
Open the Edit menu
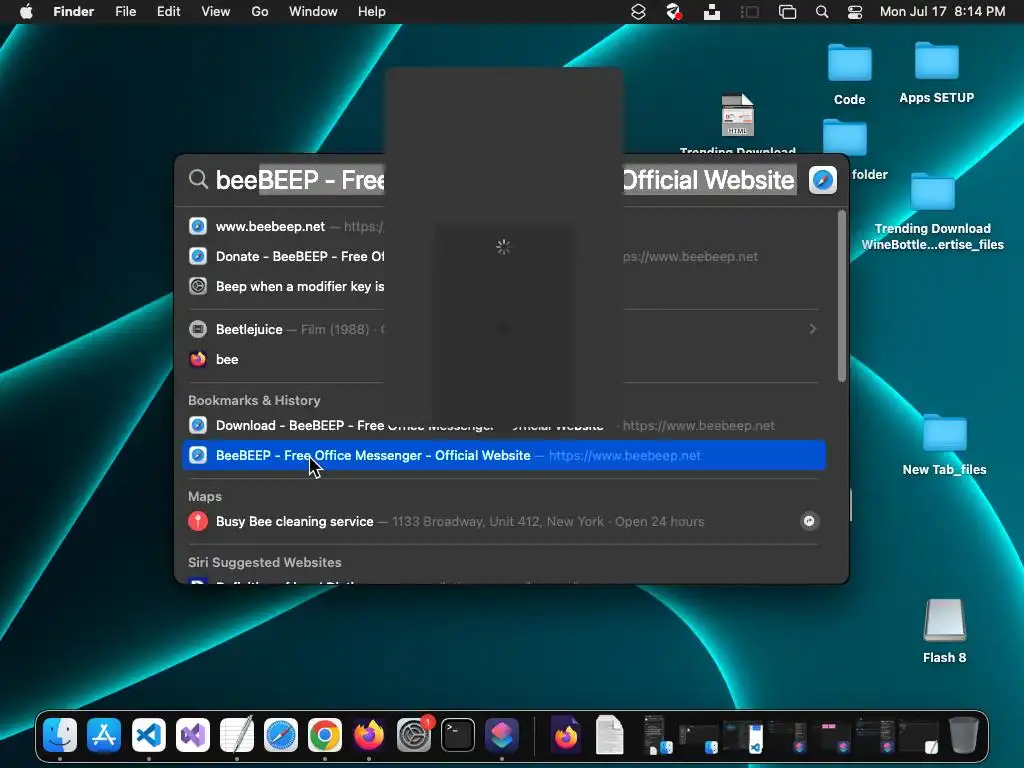click(x=168, y=12)
